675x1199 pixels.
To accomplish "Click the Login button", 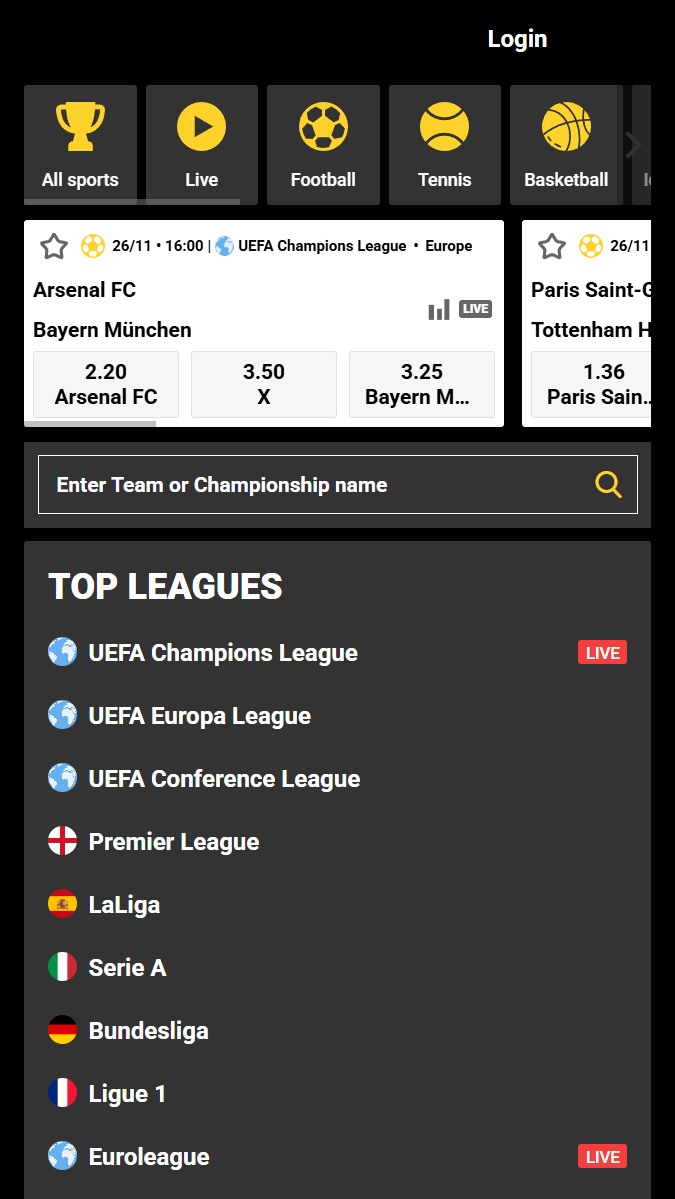I will tap(517, 39).
